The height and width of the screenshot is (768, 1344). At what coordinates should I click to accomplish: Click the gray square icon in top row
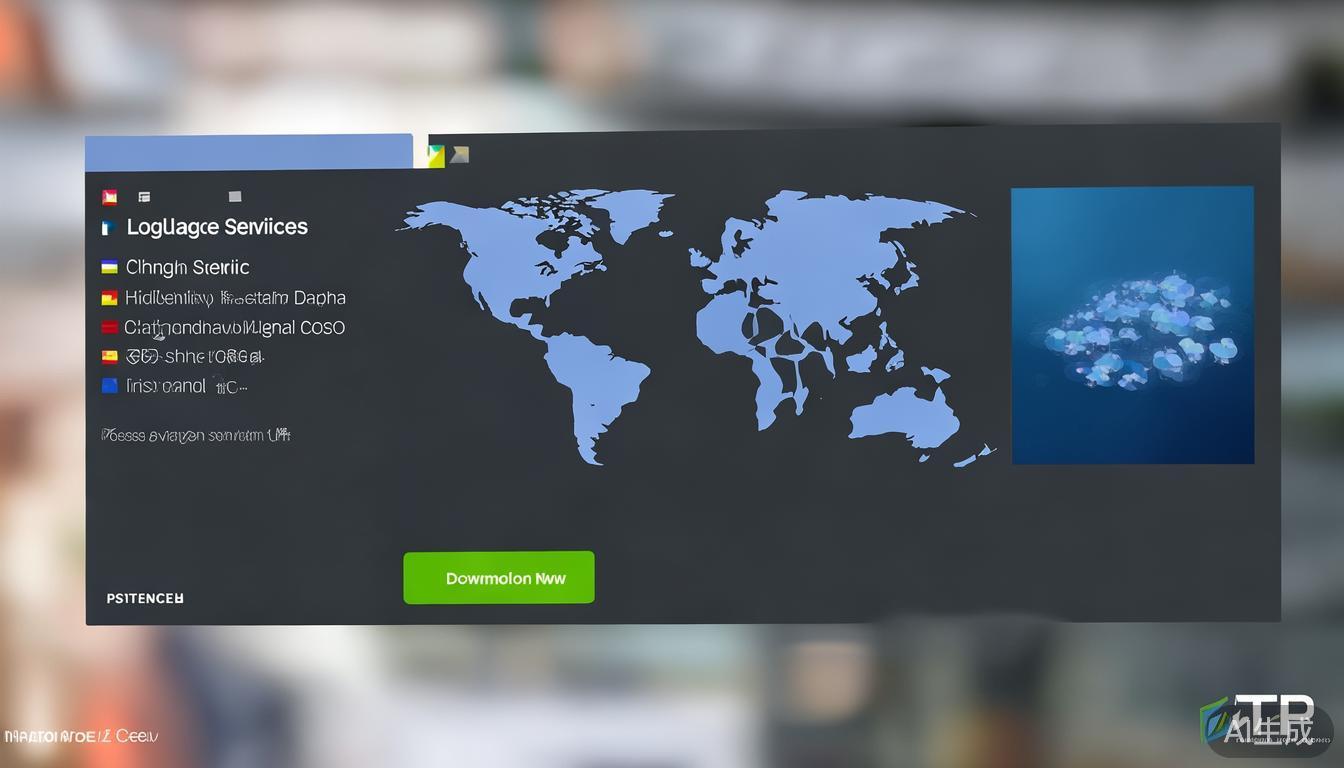235,197
